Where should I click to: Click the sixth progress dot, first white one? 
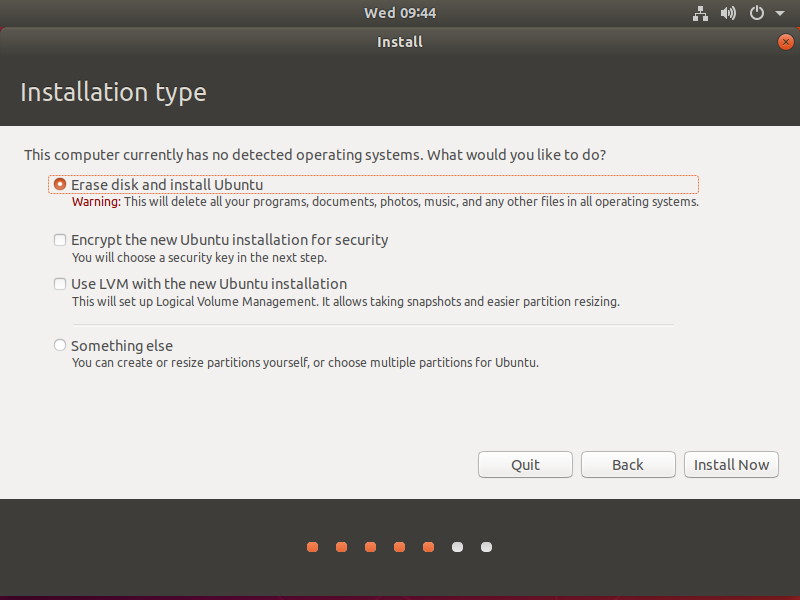coord(457,547)
